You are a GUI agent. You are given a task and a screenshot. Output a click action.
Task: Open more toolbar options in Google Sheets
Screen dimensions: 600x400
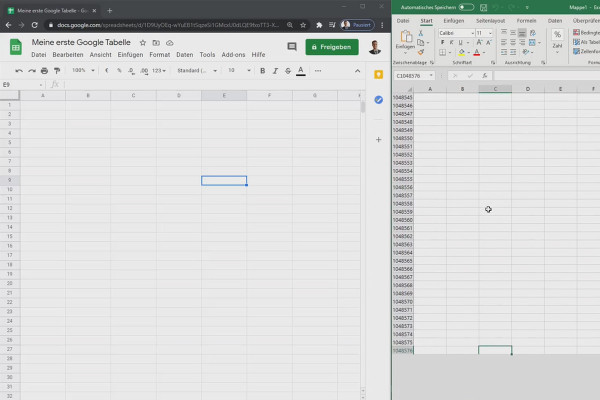[x=318, y=71]
